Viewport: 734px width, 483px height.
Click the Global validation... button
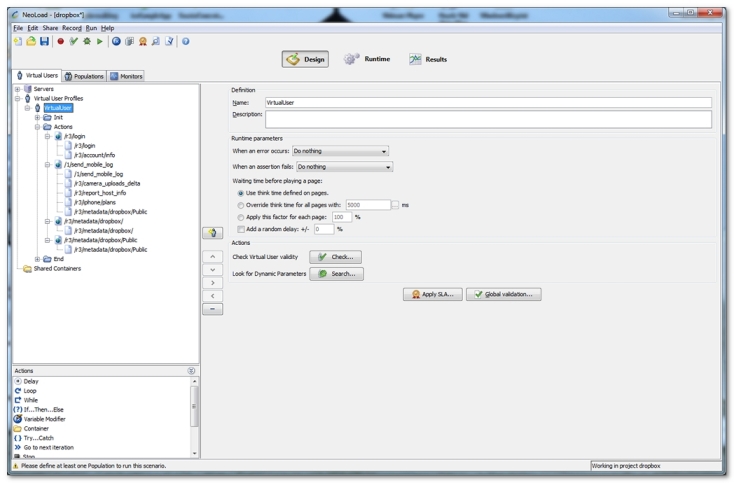[504, 294]
